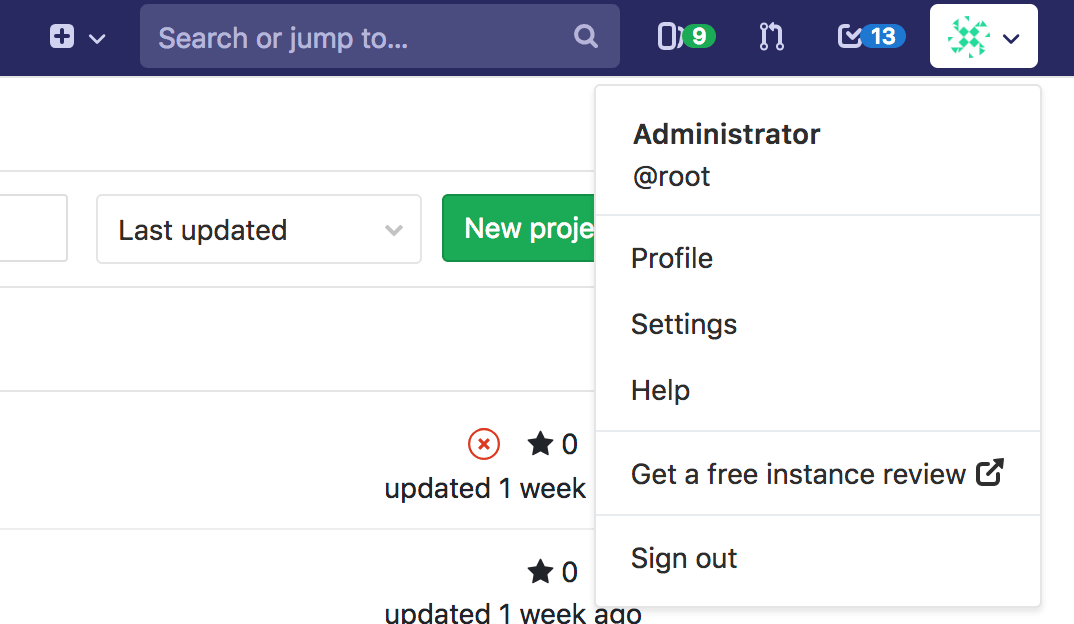Open the Last updated sort dropdown
The width and height of the screenshot is (1074, 624).
[x=258, y=229]
